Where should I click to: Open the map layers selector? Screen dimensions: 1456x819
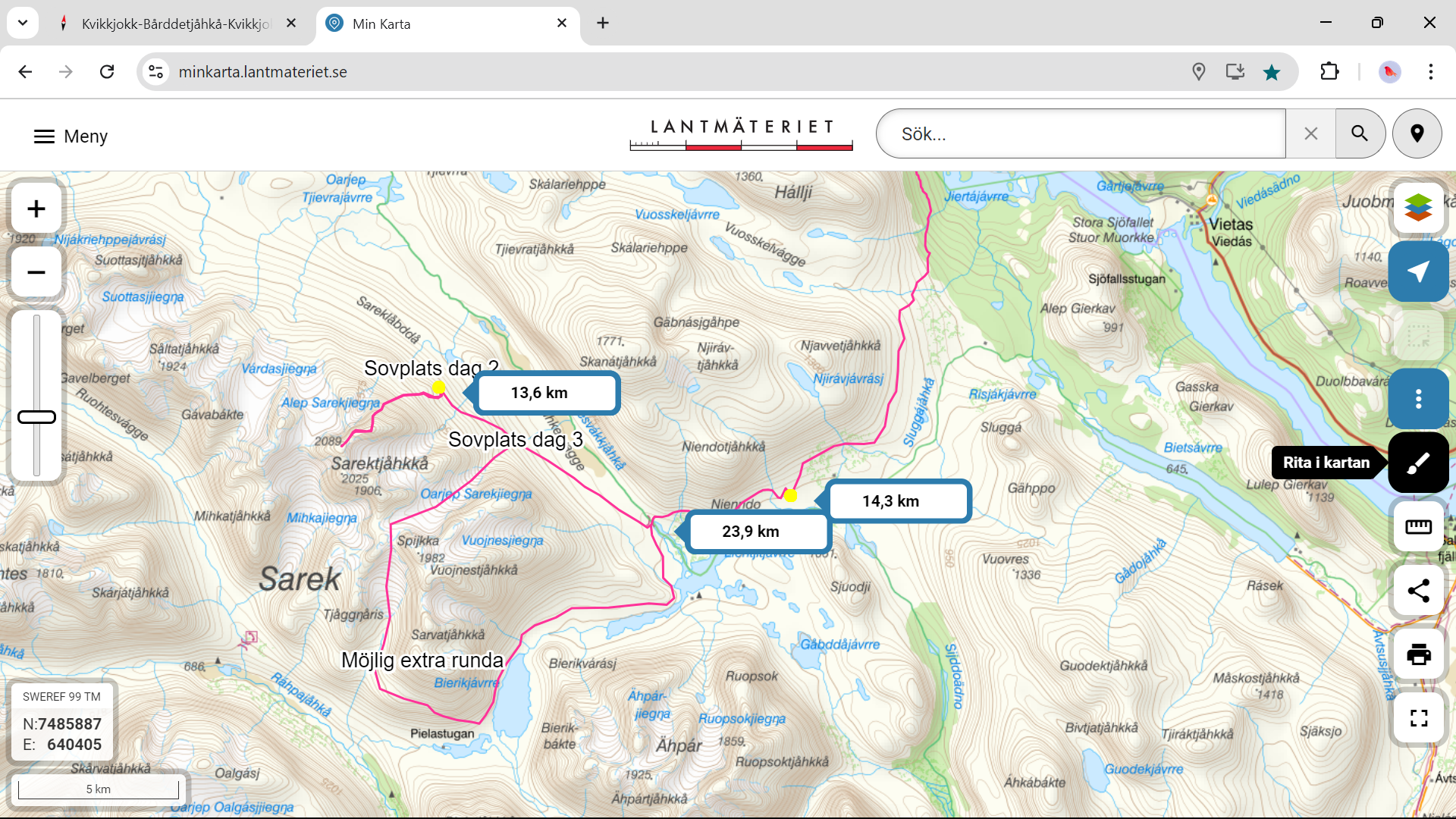[1418, 208]
